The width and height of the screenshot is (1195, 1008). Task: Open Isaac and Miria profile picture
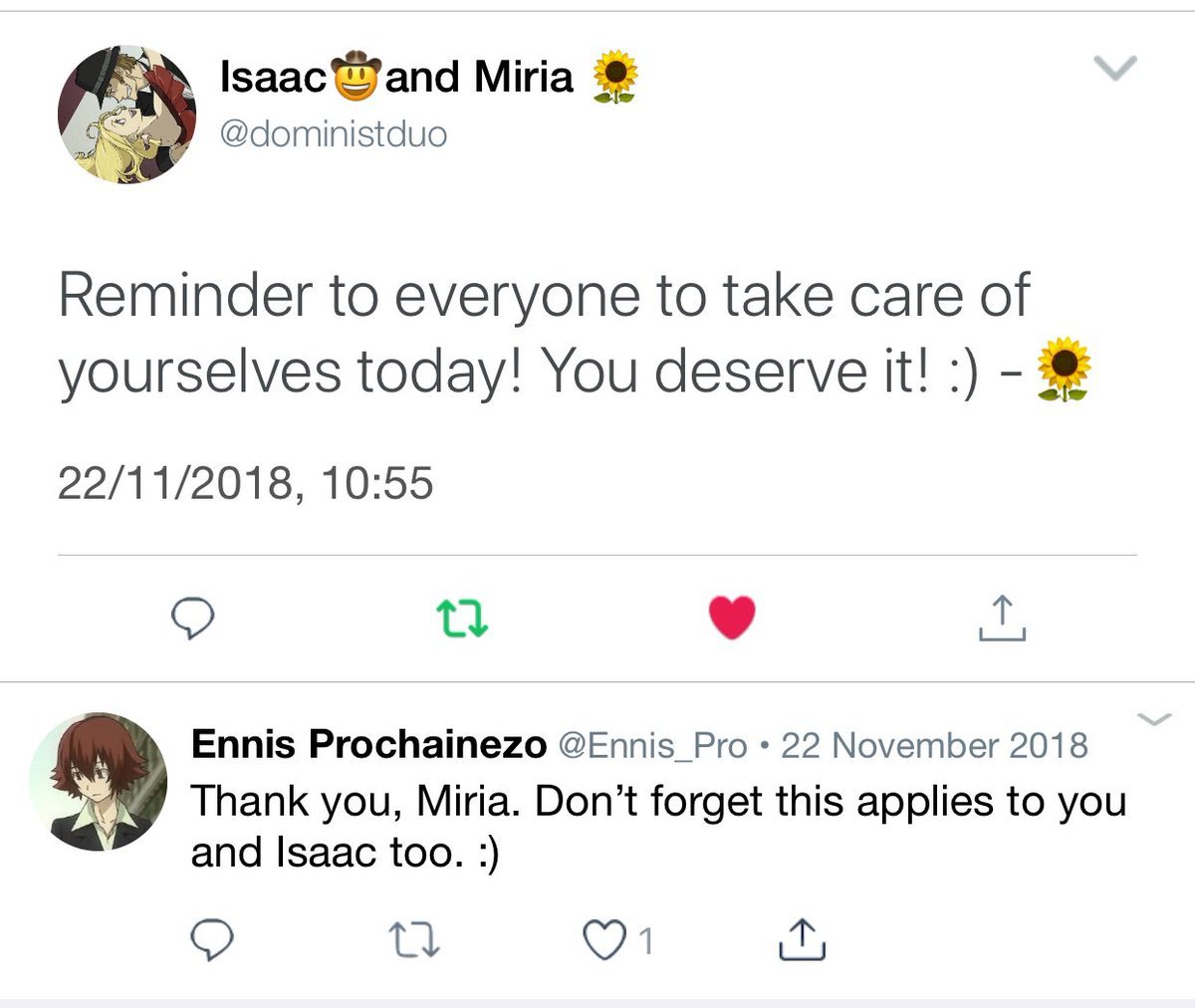tap(126, 115)
